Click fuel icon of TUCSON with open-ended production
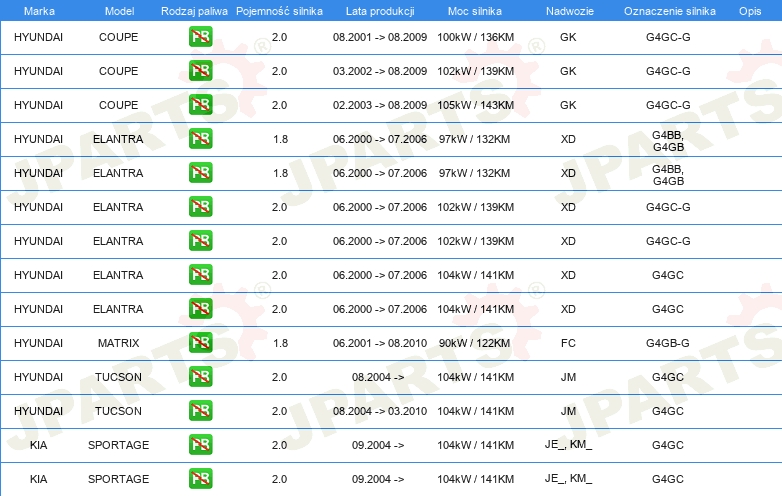Screen dimensions: 782x496 200,377
